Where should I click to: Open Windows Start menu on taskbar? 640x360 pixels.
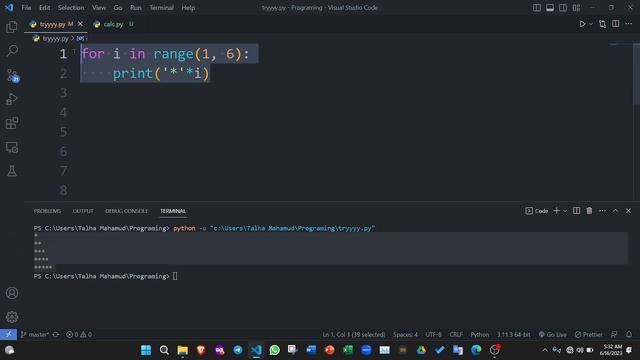pyautogui.click(x=146, y=350)
